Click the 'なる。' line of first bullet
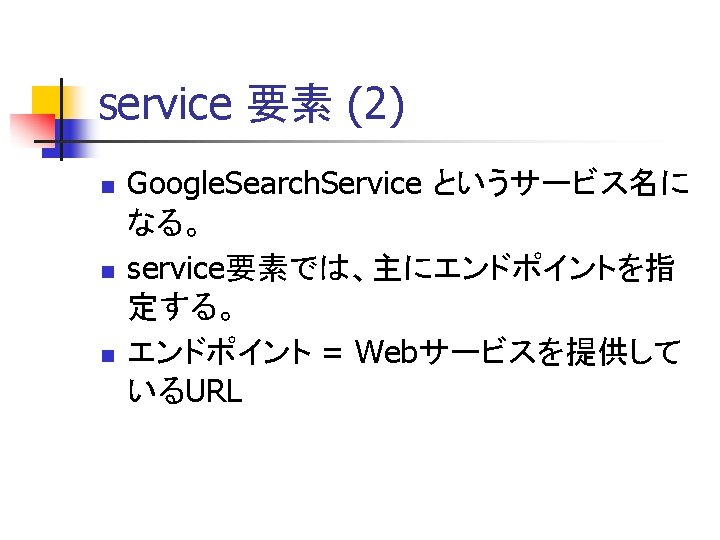 (x=163, y=222)
